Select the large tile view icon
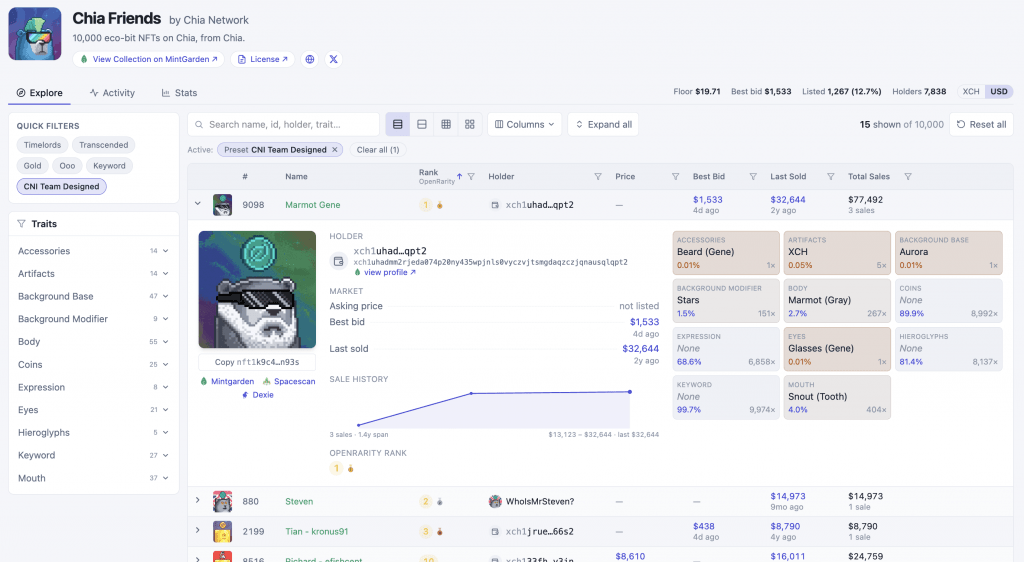The image size is (1024, 562). (x=470, y=124)
